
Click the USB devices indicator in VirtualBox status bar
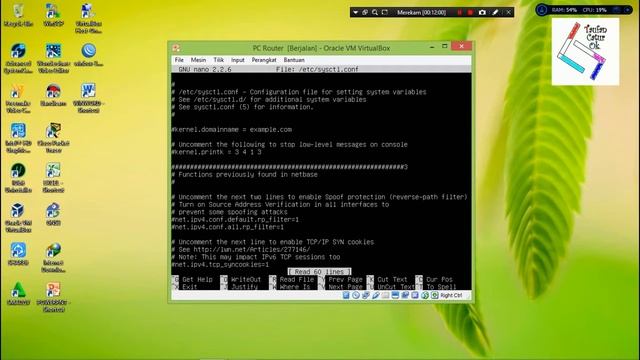click(376, 295)
